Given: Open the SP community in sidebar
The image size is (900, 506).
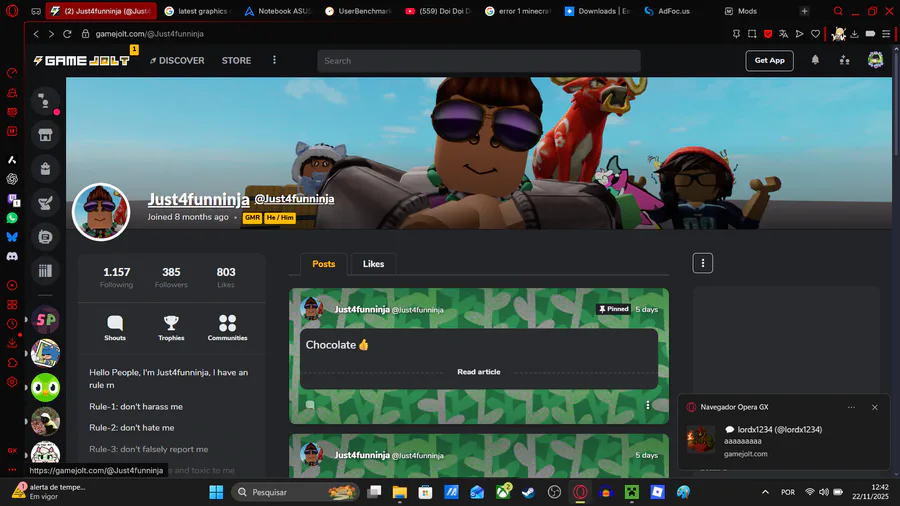Looking at the screenshot, I should (45, 320).
